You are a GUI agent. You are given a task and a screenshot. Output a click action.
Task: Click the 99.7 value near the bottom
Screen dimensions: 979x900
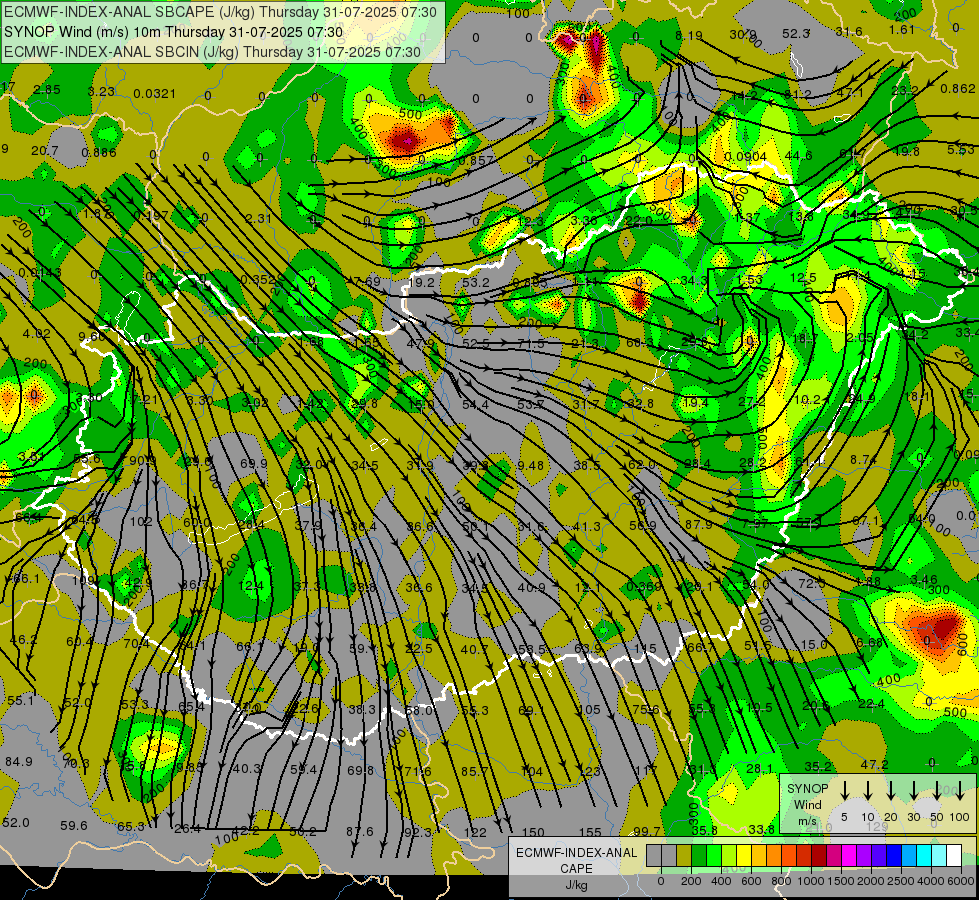(x=647, y=831)
